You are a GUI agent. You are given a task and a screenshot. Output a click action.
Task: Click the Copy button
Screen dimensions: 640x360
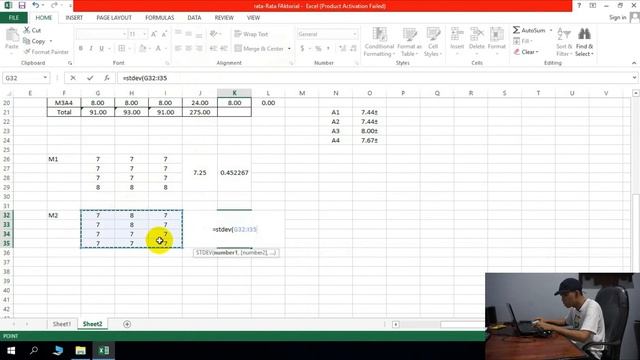tap(35, 41)
